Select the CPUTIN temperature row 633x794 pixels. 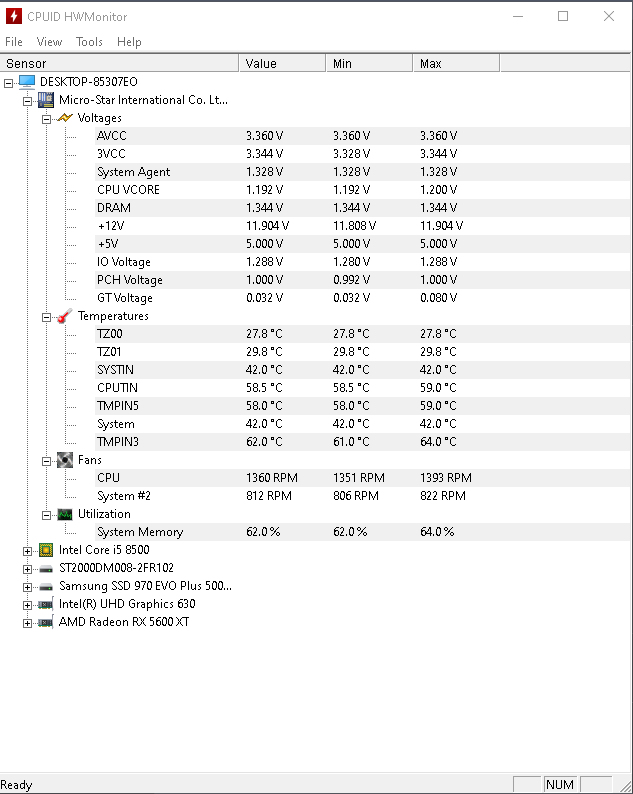pyautogui.click(x=363, y=388)
